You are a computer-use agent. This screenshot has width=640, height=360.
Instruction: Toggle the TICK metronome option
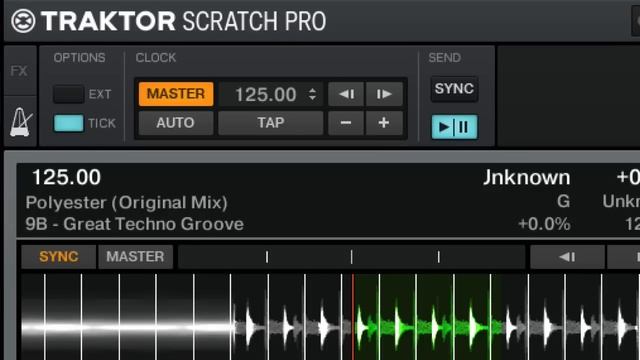click(69, 123)
